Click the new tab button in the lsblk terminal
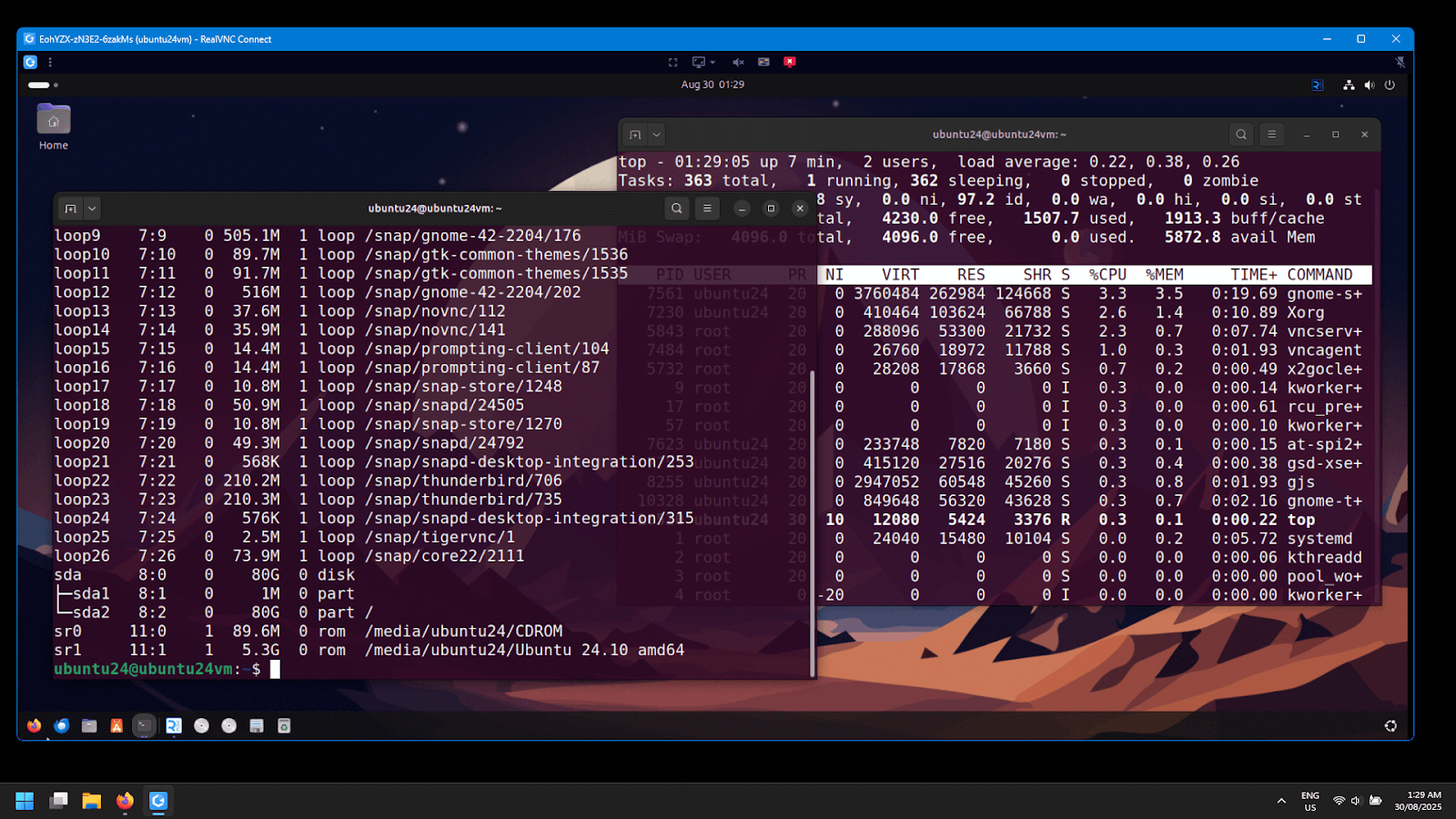 point(70,208)
